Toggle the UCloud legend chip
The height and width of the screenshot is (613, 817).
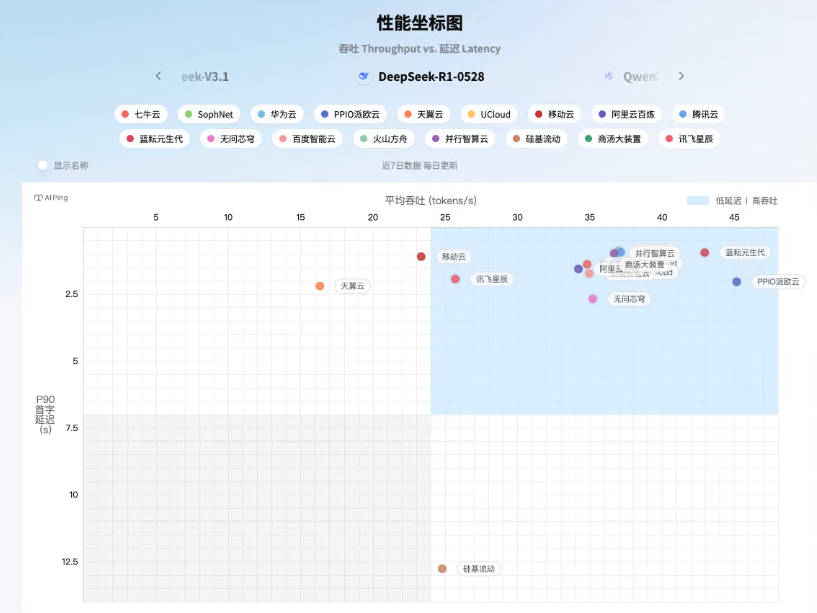coord(488,114)
